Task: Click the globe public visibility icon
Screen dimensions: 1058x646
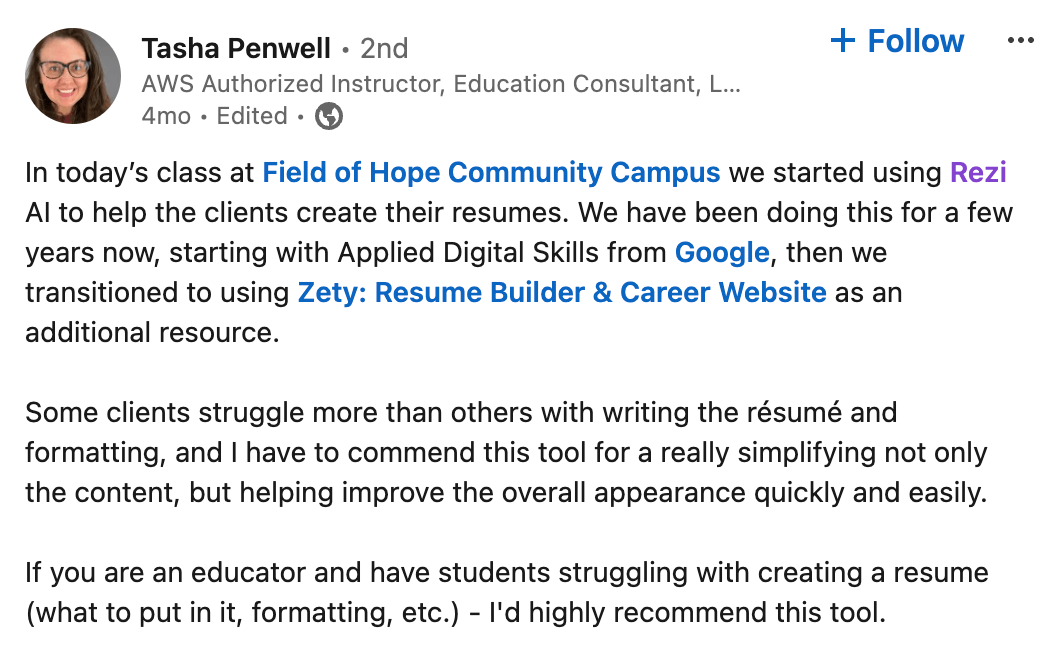Action: [x=329, y=116]
